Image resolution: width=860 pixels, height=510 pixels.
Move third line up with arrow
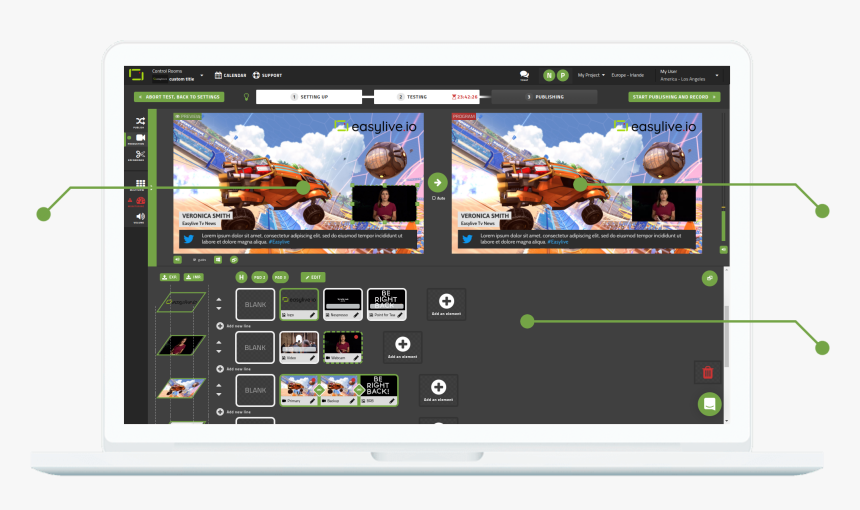click(x=219, y=386)
